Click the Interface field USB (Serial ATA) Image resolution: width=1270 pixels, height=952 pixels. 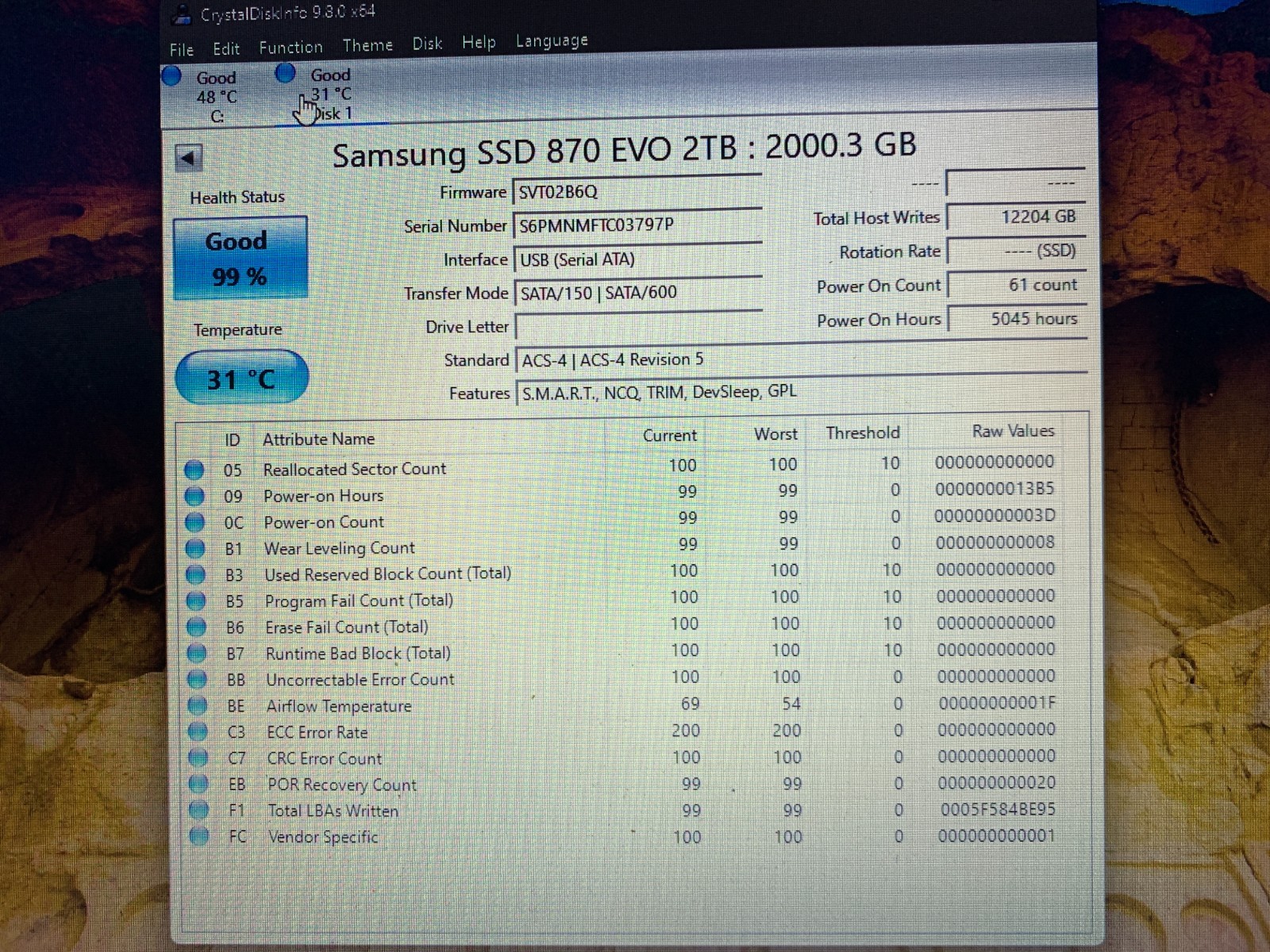(638, 259)
